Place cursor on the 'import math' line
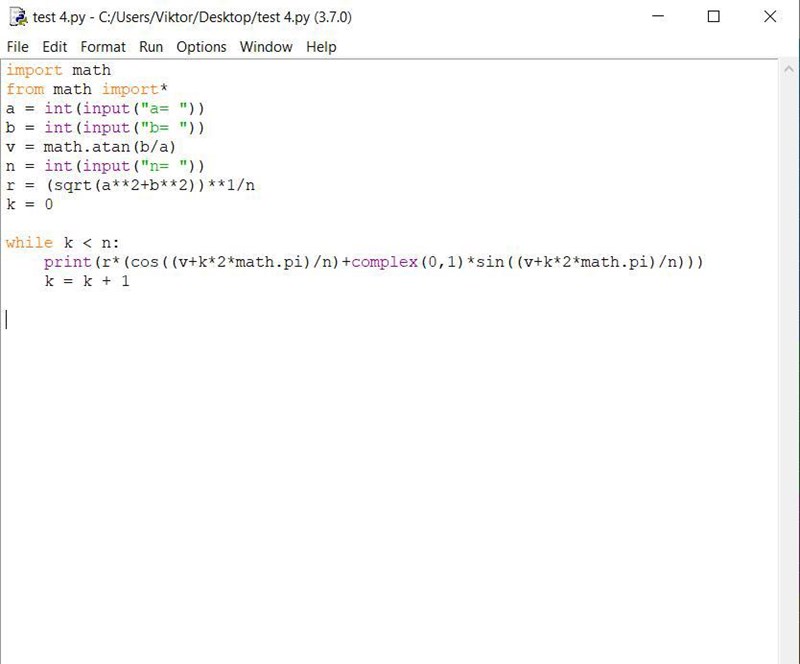Viewport: 800px width, 664px height. point(59,70)
